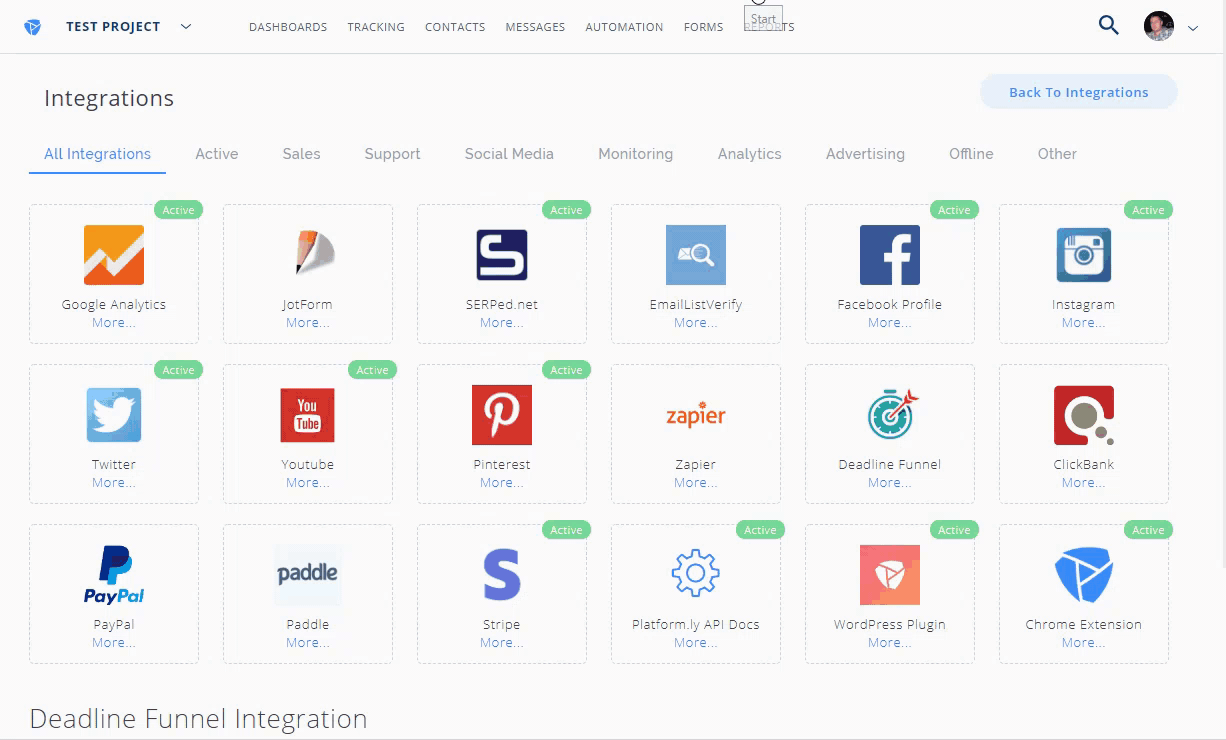The width and height of the screenshot is (1226, 740).
Task: Switch to the Analytics tab
Action: pyautogui.click(x=749, y=154)
